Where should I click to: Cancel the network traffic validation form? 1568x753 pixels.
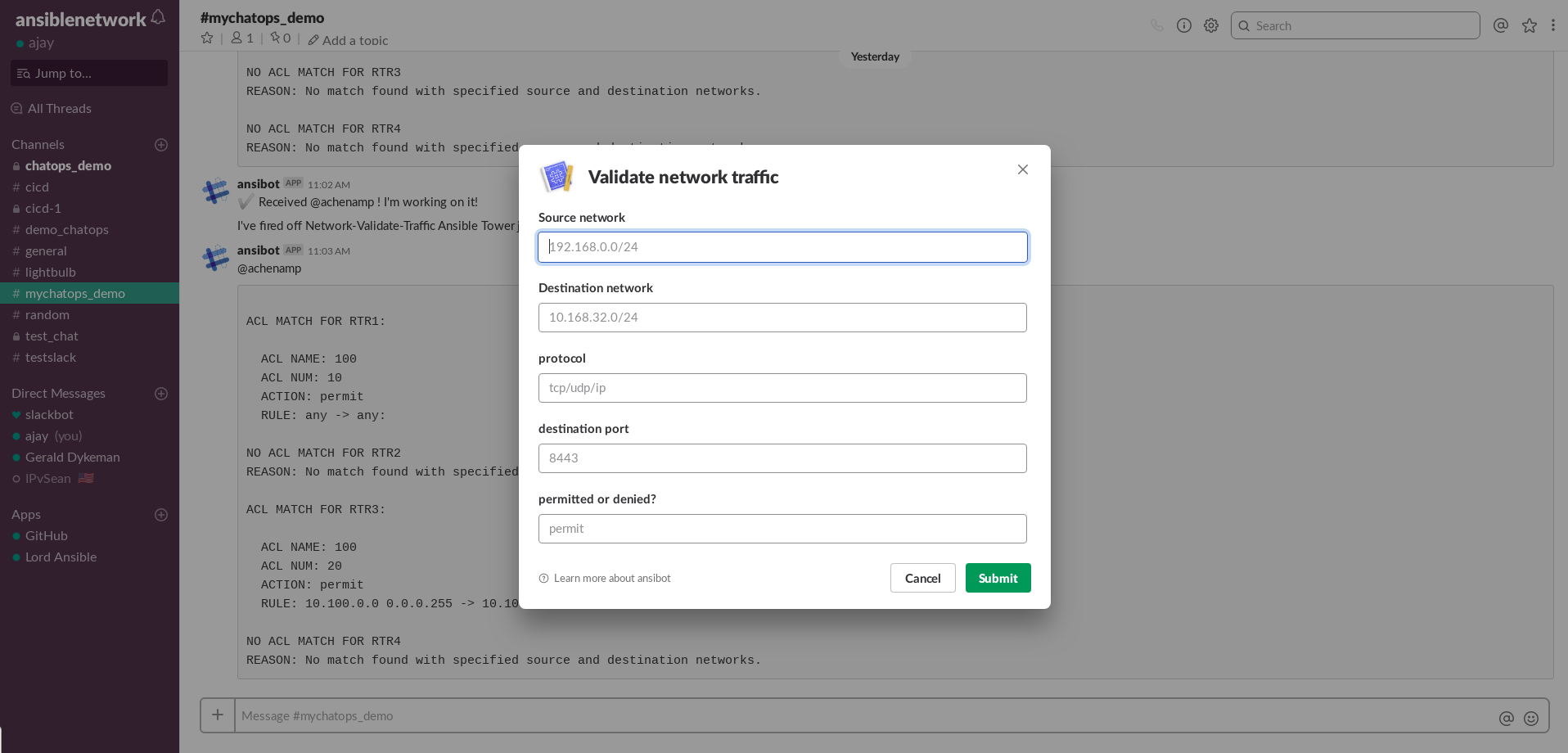tap(922, 578)
